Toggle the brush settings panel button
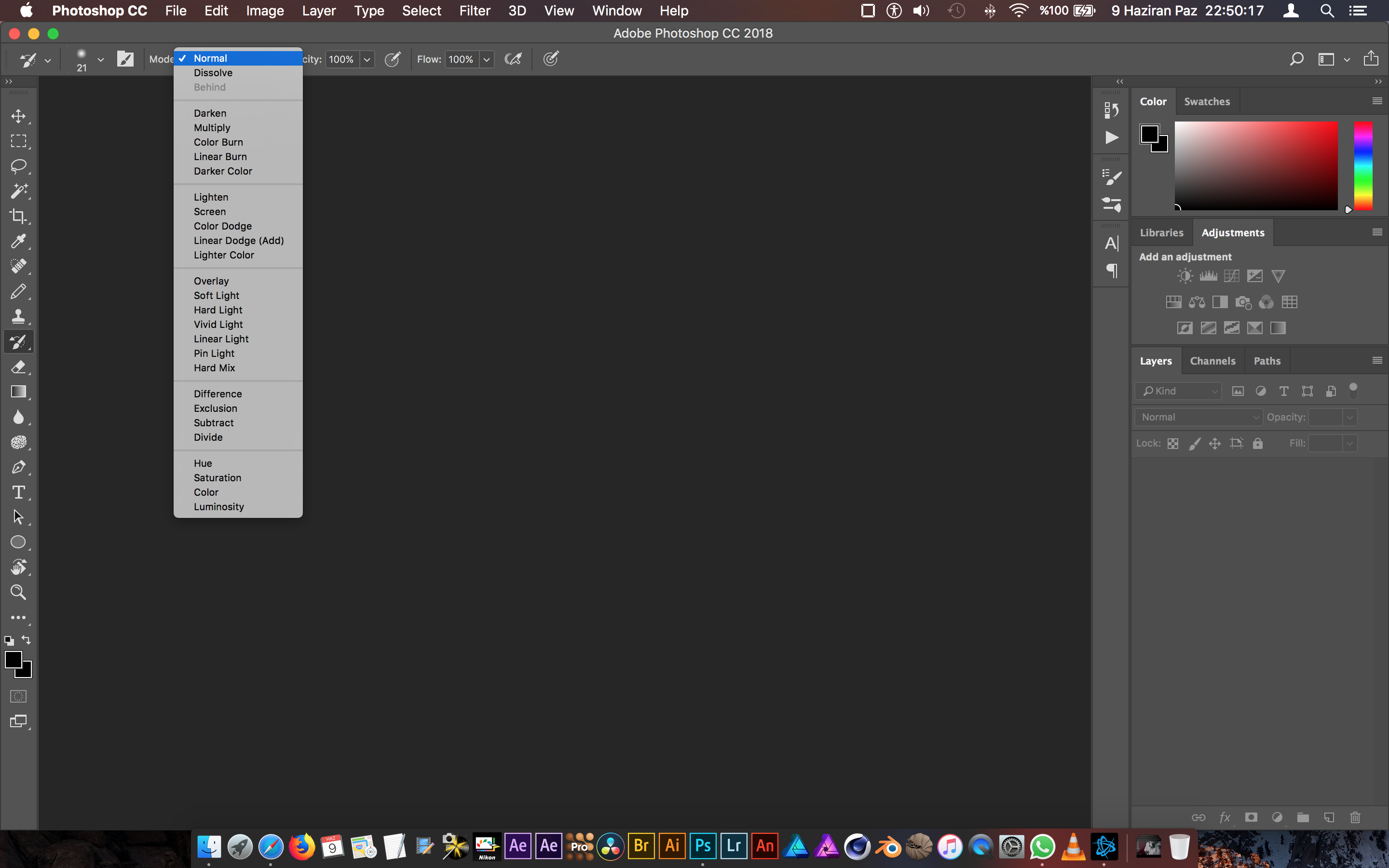This screenshot has height=868, width=1389. click(x=125, y=59)
